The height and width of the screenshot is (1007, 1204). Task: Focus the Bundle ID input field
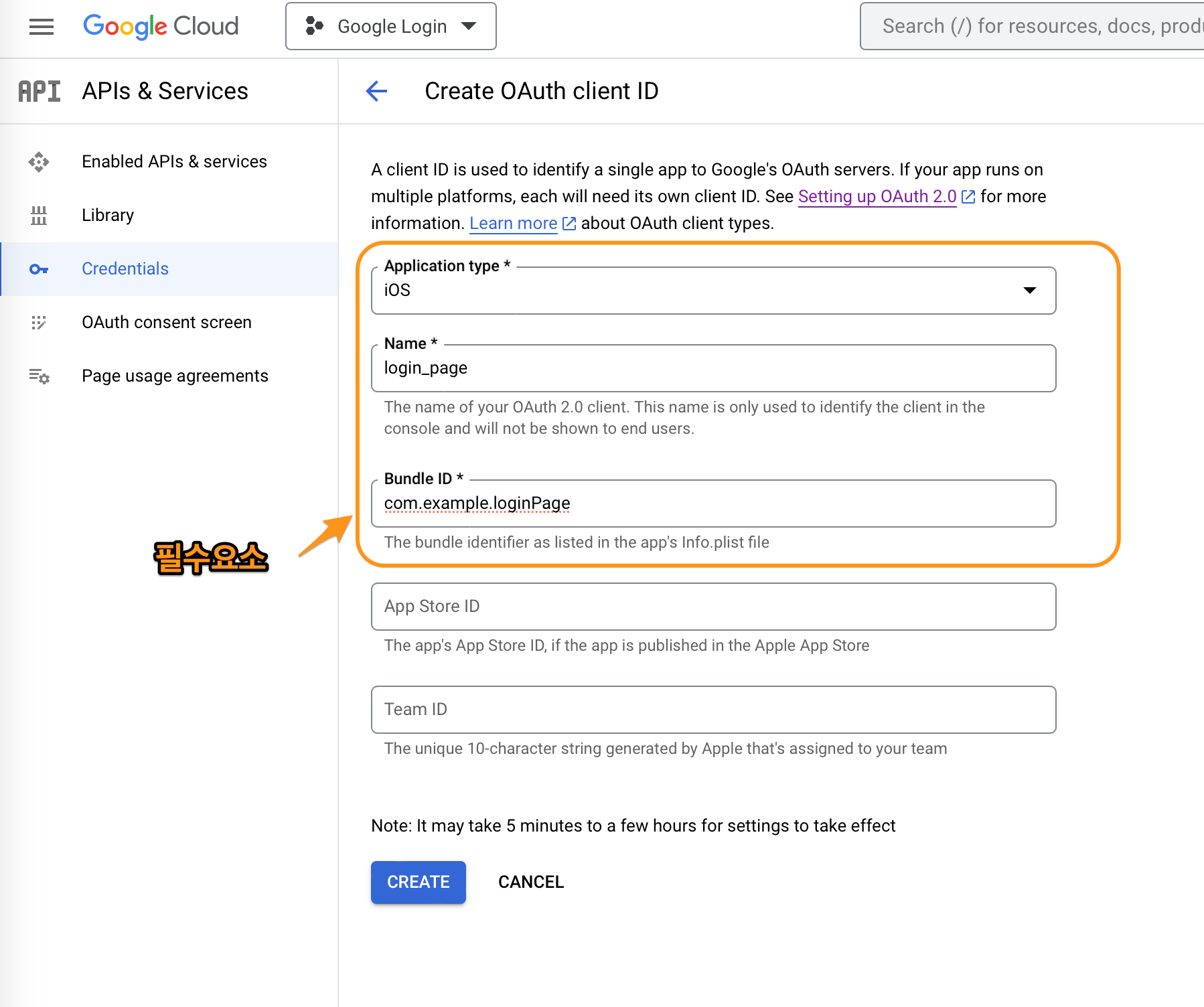[x=713, y=503]
